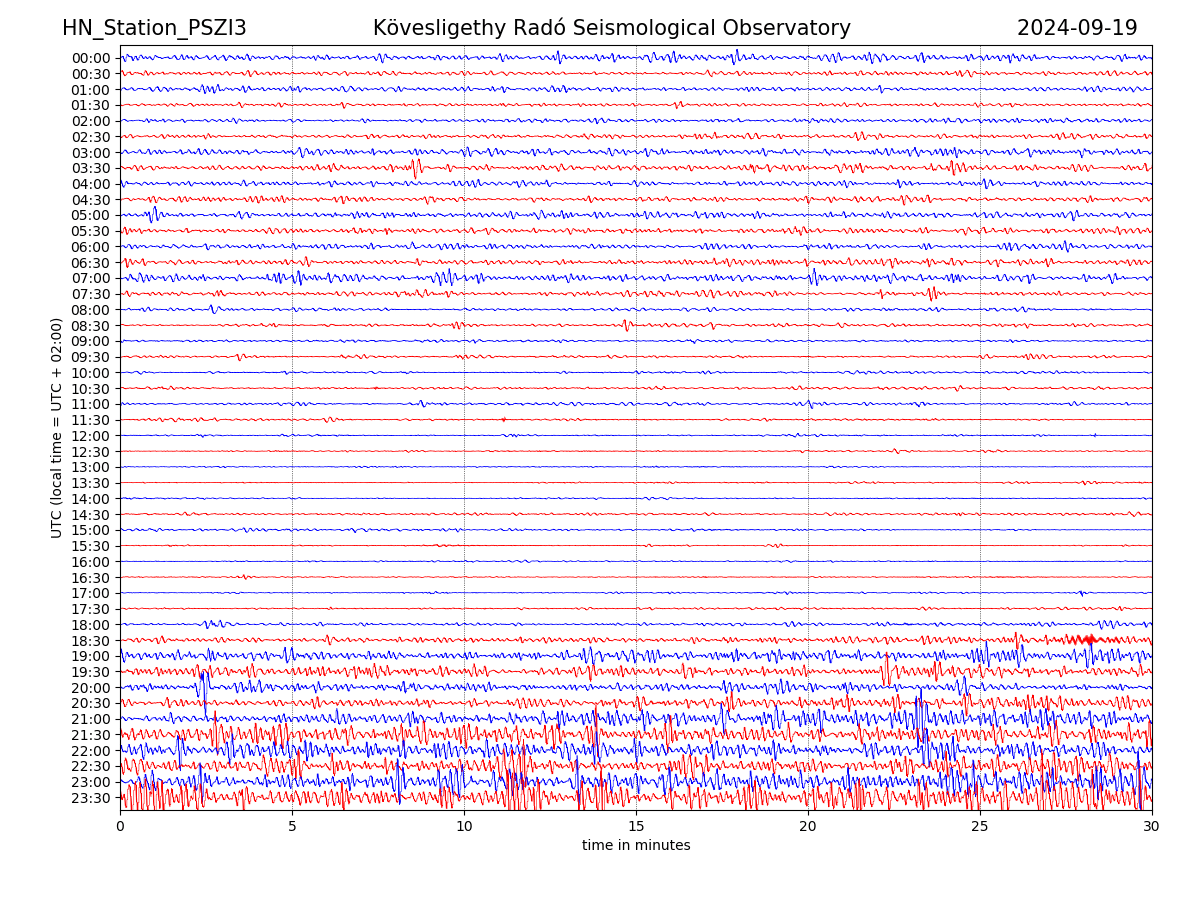Select the 12:00 row time label
Viewport: 1200px width, 900px height.
90,436
